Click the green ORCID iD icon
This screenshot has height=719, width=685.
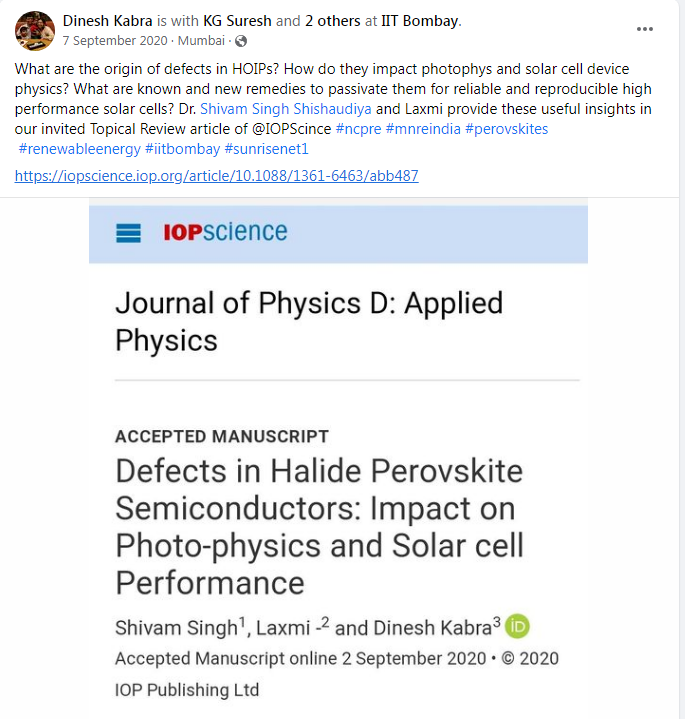click(517, 627)
